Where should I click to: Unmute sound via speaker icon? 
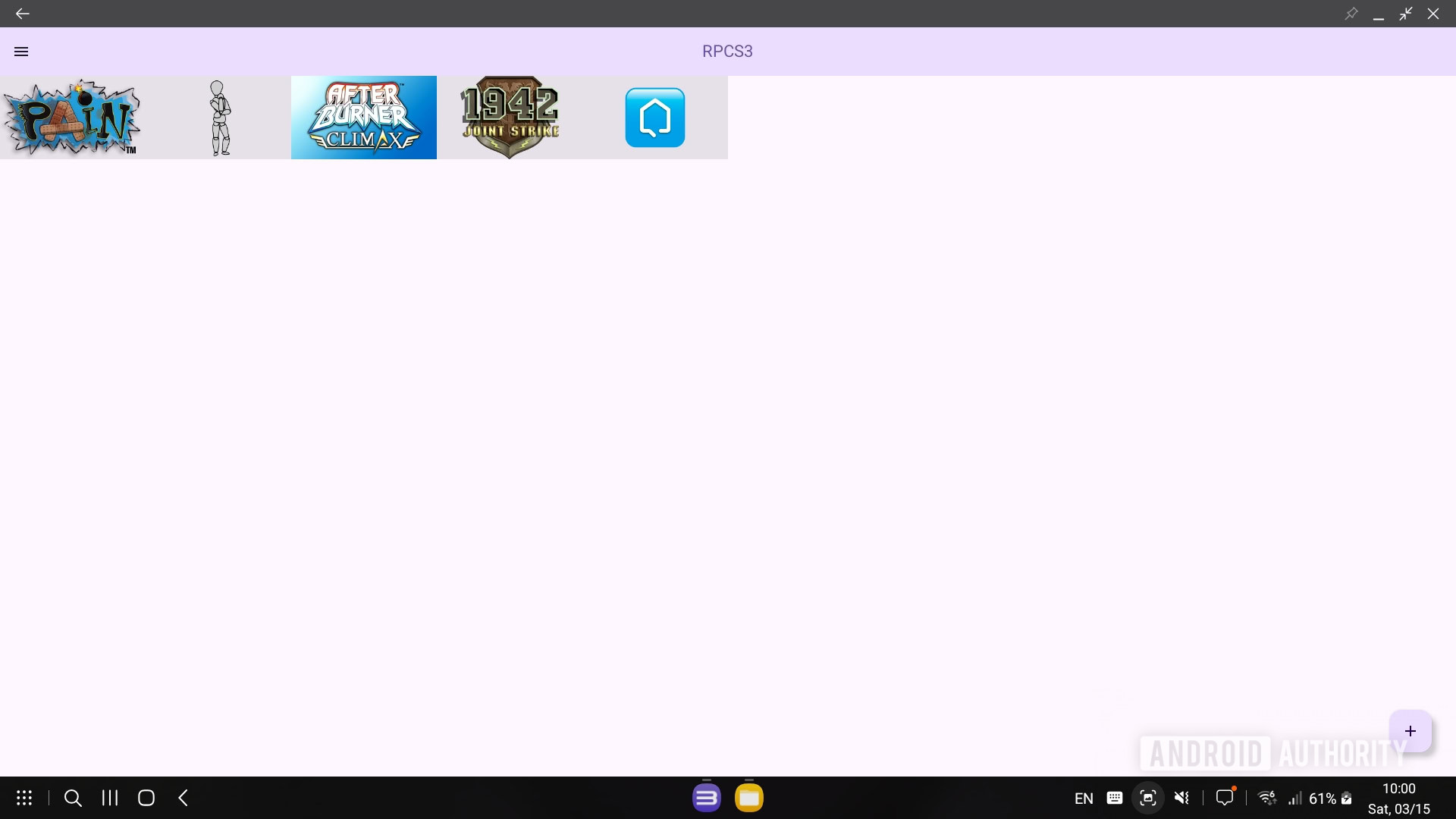1181,798
